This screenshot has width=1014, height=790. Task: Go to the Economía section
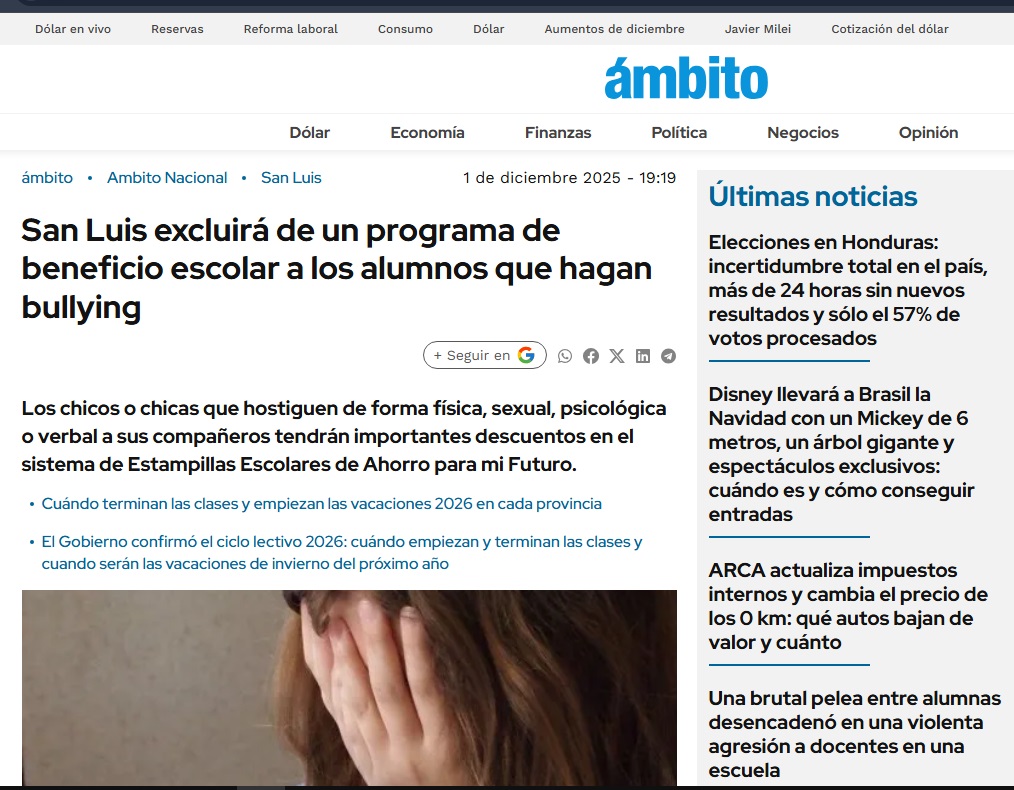(x=427, y=132)
